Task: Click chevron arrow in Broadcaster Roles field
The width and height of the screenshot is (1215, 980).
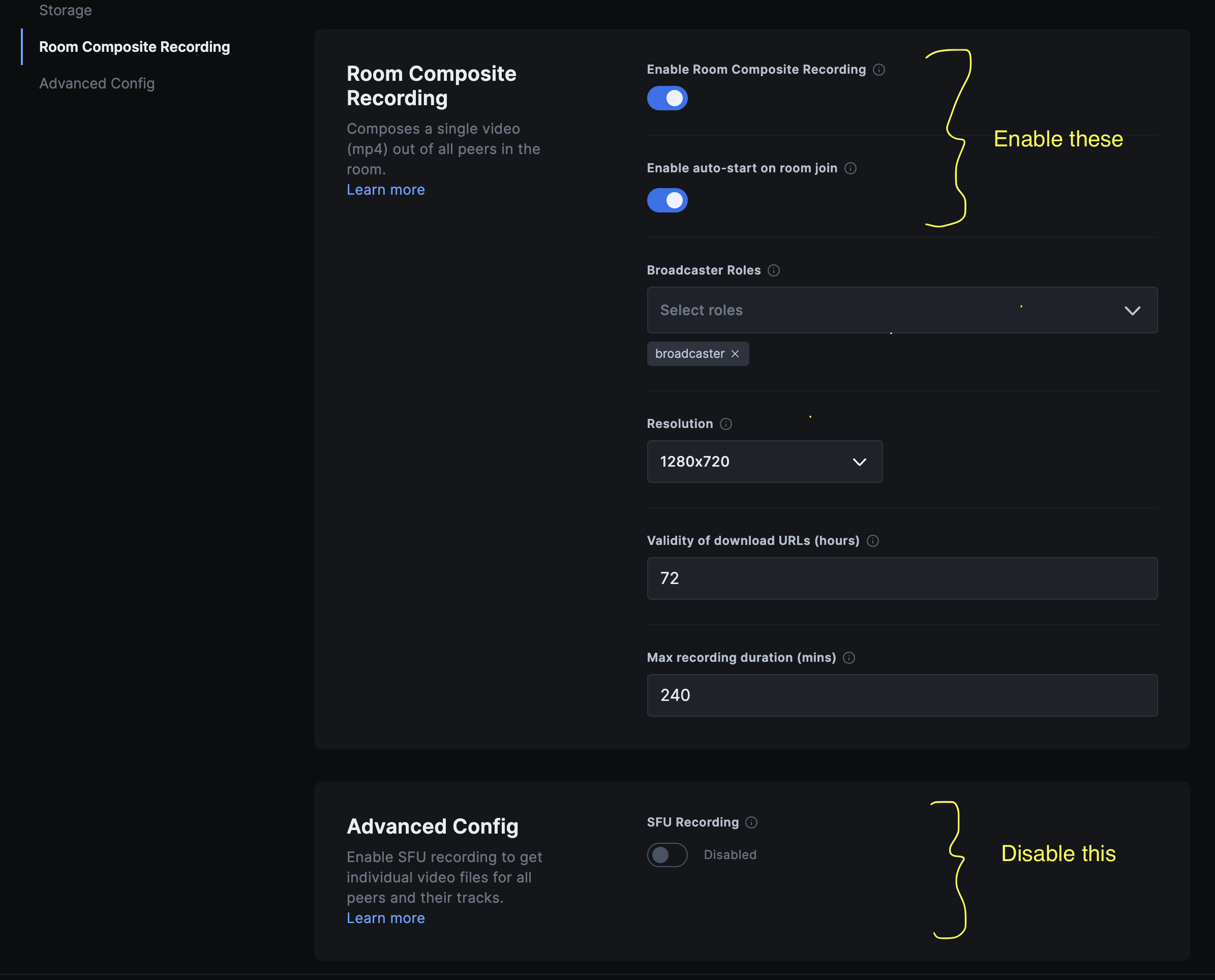Action: point(1132,311)
